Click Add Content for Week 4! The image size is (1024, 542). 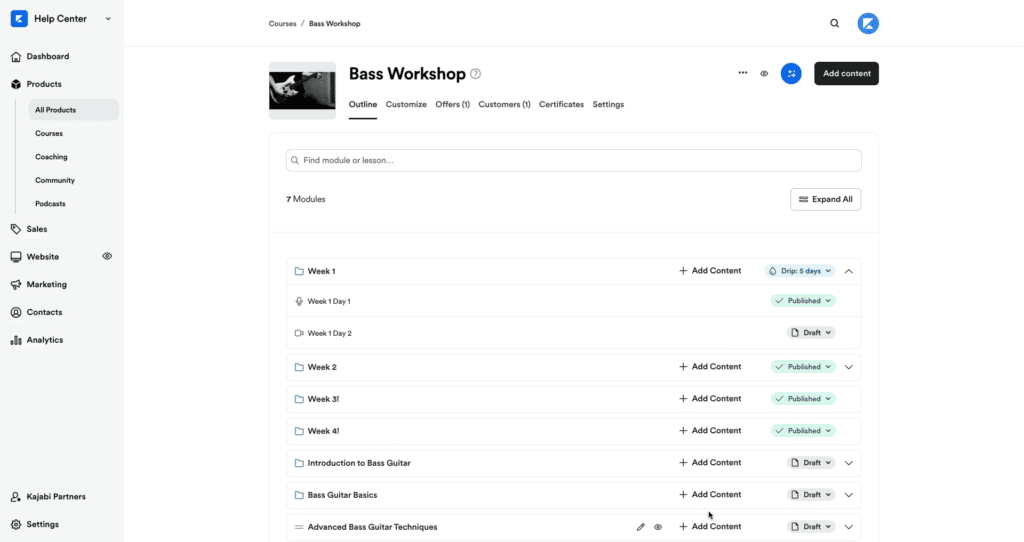coord(710,431)
